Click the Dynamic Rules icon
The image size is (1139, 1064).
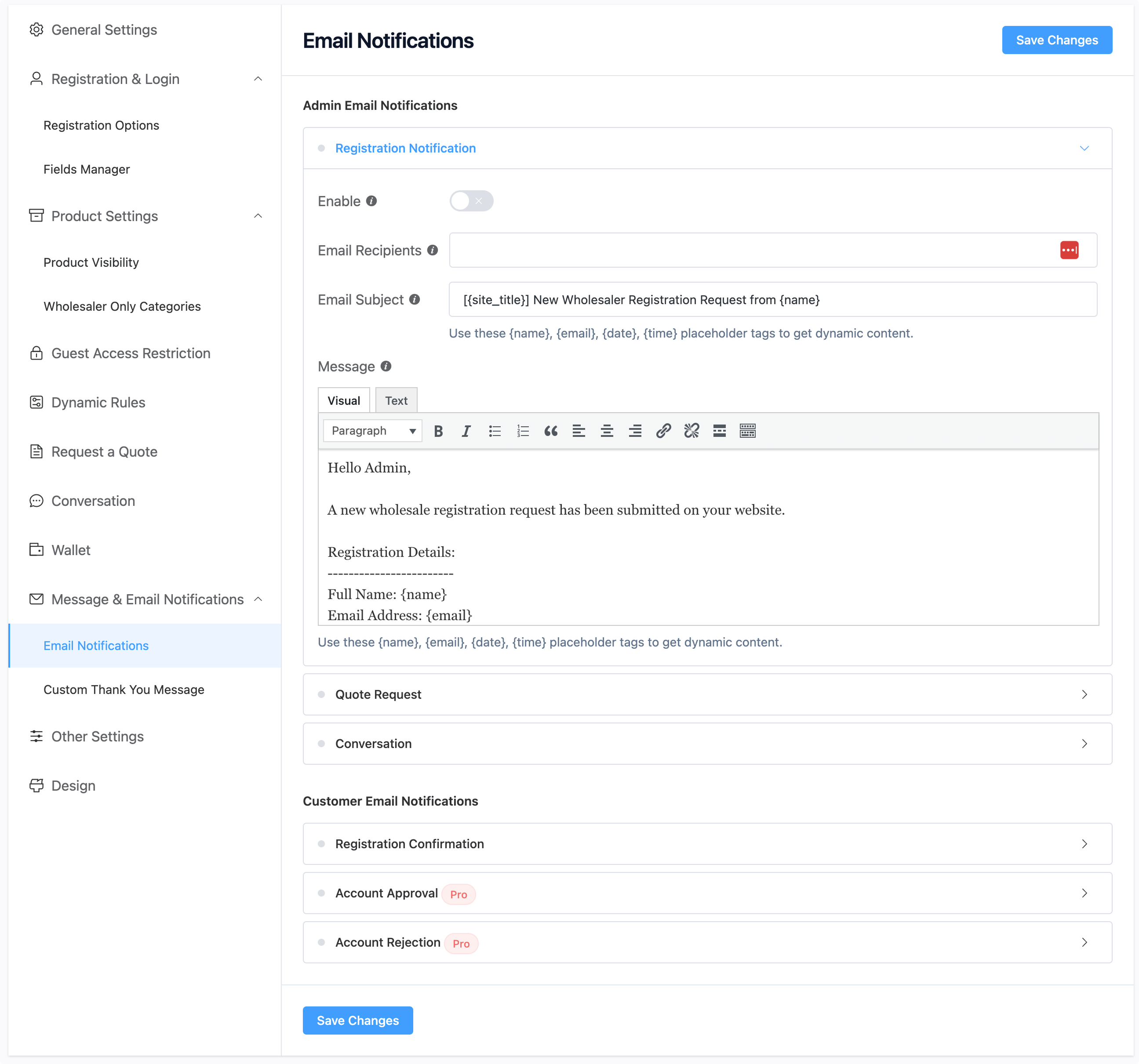click(36, 403)
